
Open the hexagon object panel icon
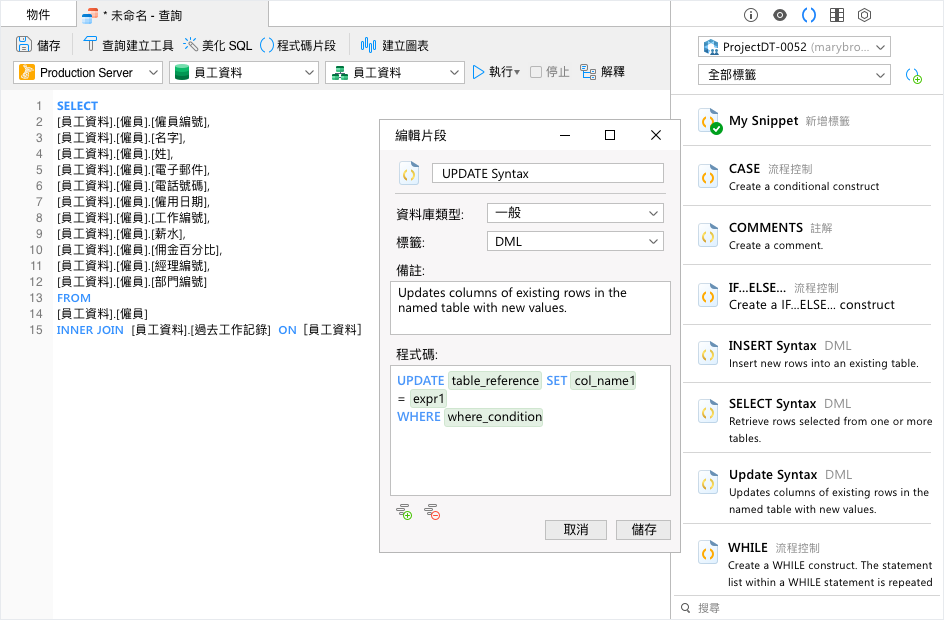pos(865,15)
